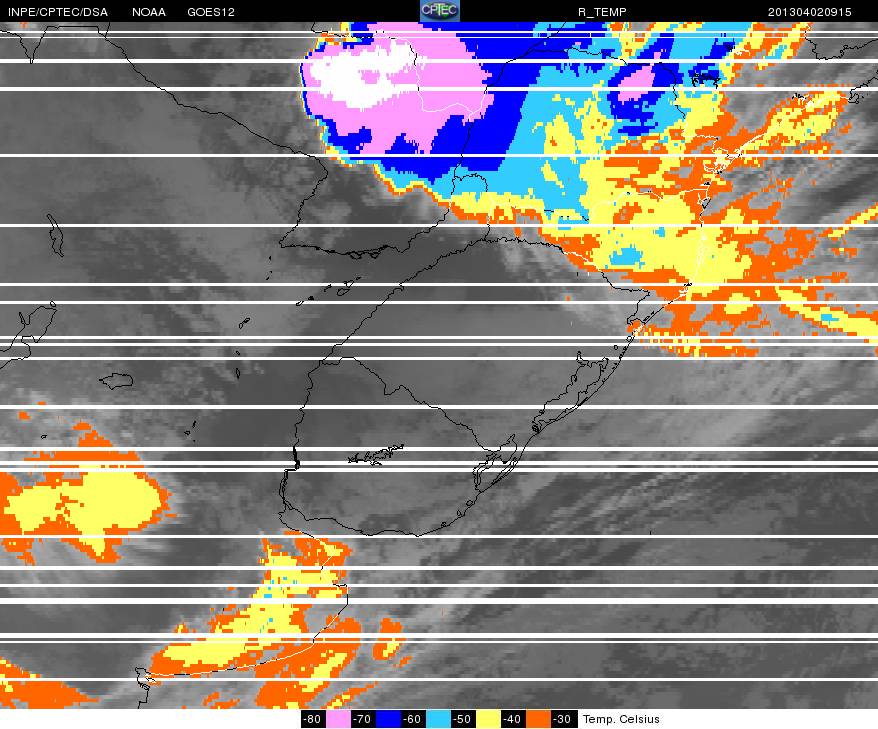Click the 201304020915 timestamp
This screenshot has width=878, height=729.
tap(810, 12)
